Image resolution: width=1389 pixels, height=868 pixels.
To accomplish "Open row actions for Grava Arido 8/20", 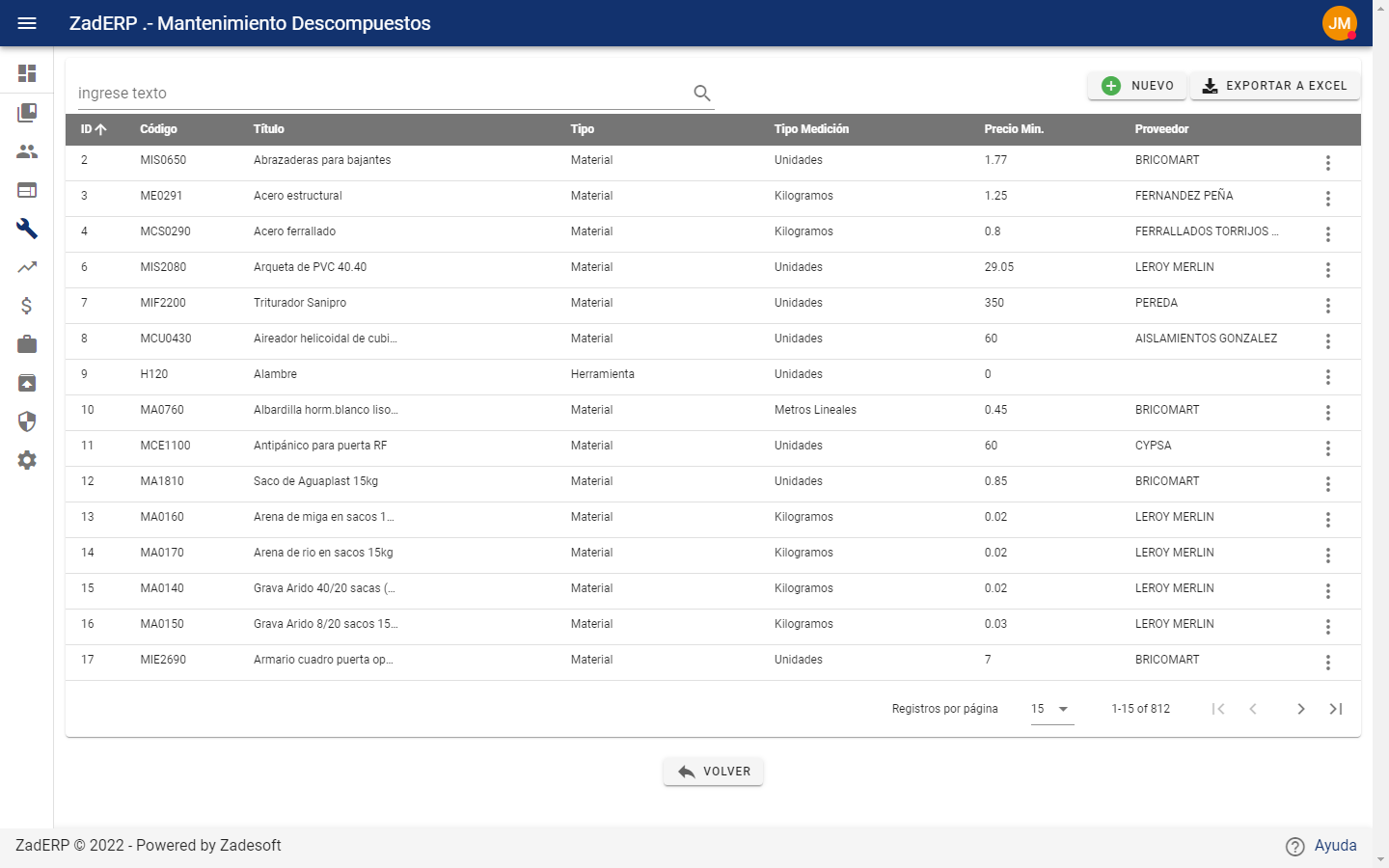I will 1328,627.
